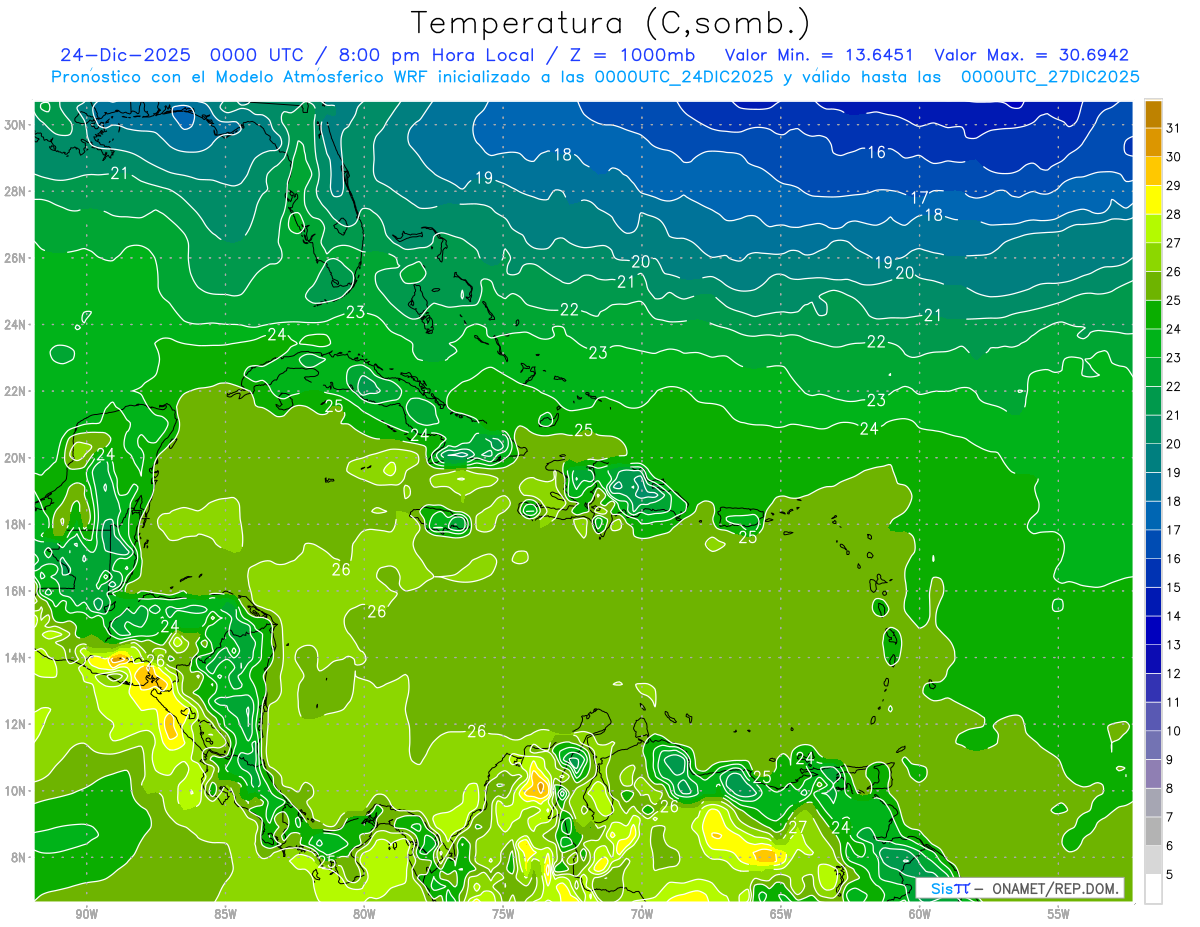Click legend value 31 on color bar
The image size is (1200, 927).
[1174, 127]
